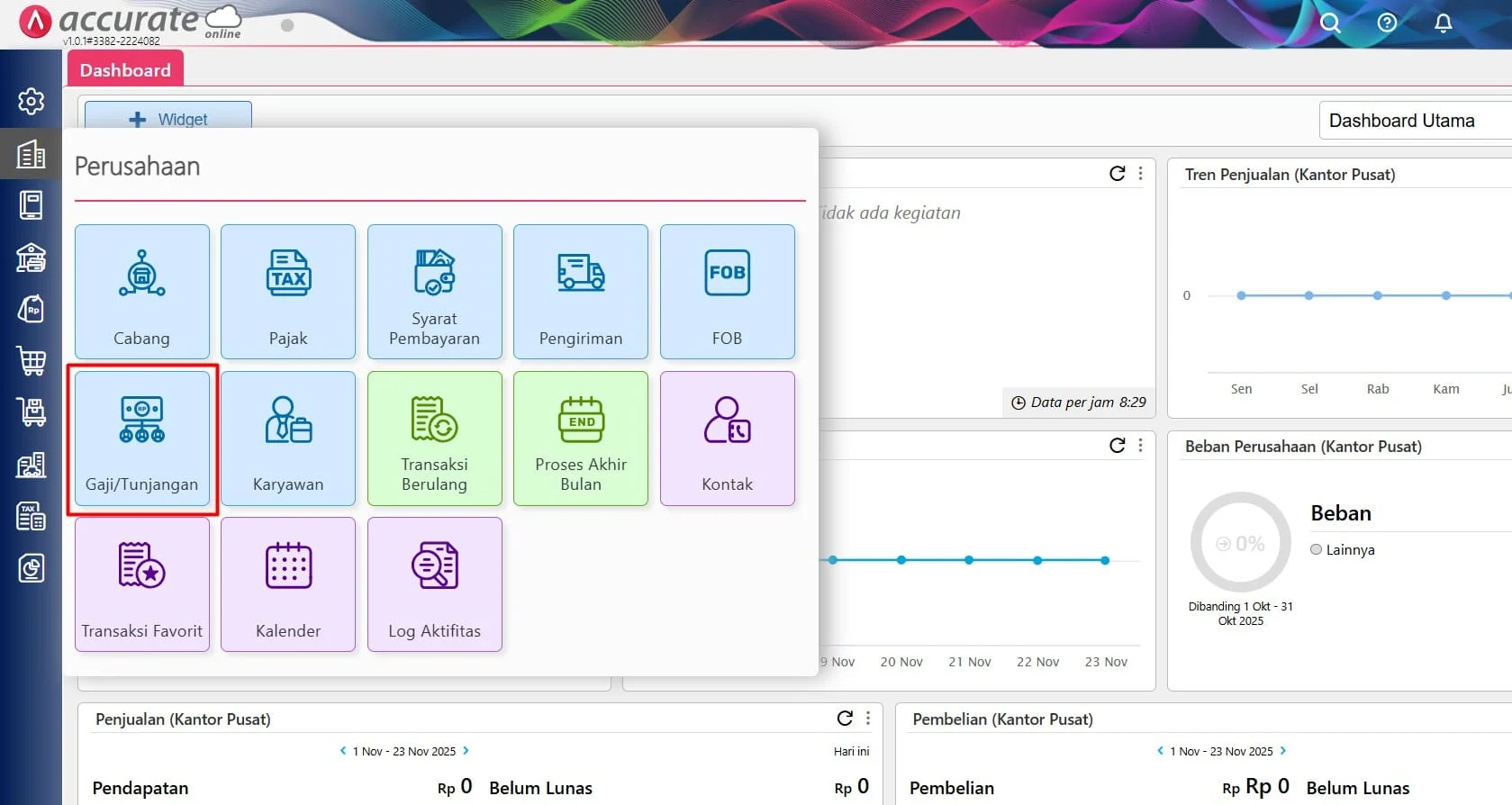Click the settings gear in sidebar
Screen dimensions: 1512x805
pos(32,101)
